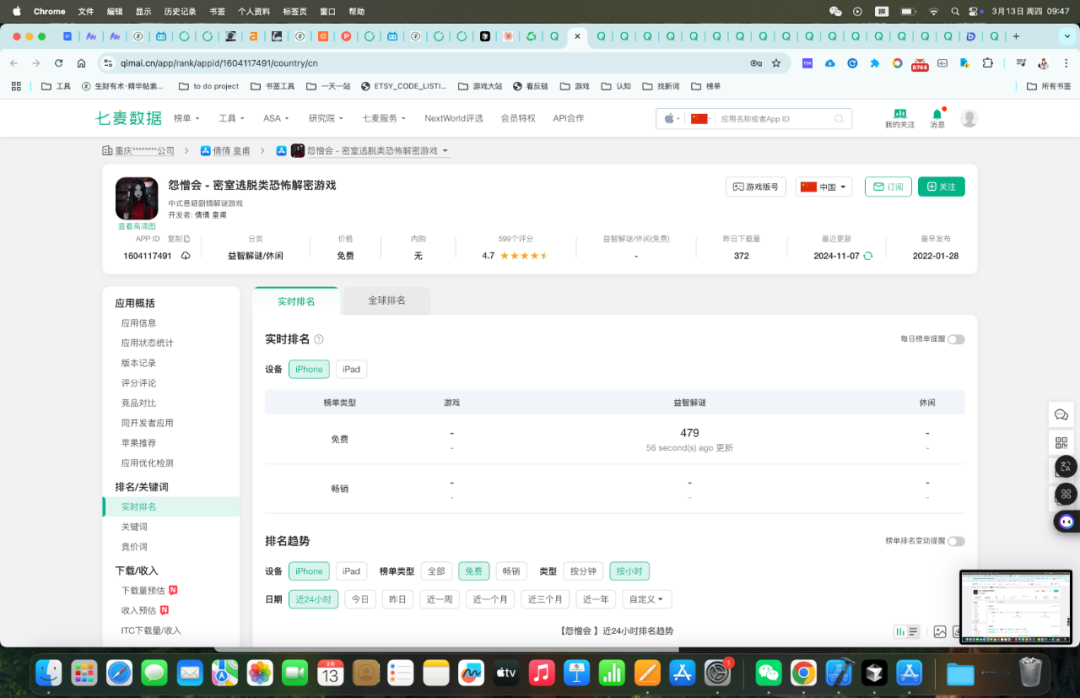Open 评分评论 in sidebar

click(138, 382)
